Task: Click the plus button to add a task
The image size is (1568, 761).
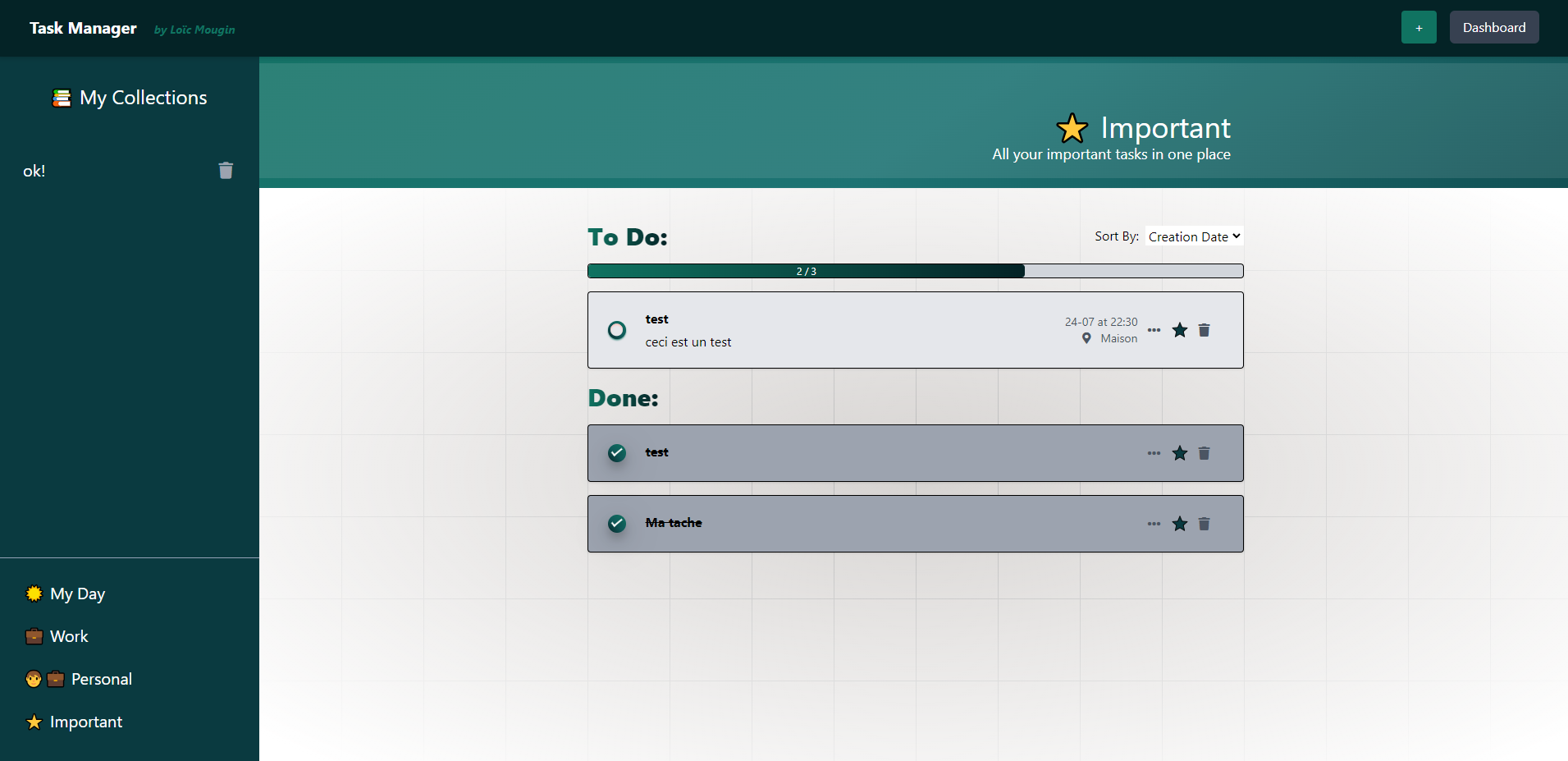Action: (1419, 27)
